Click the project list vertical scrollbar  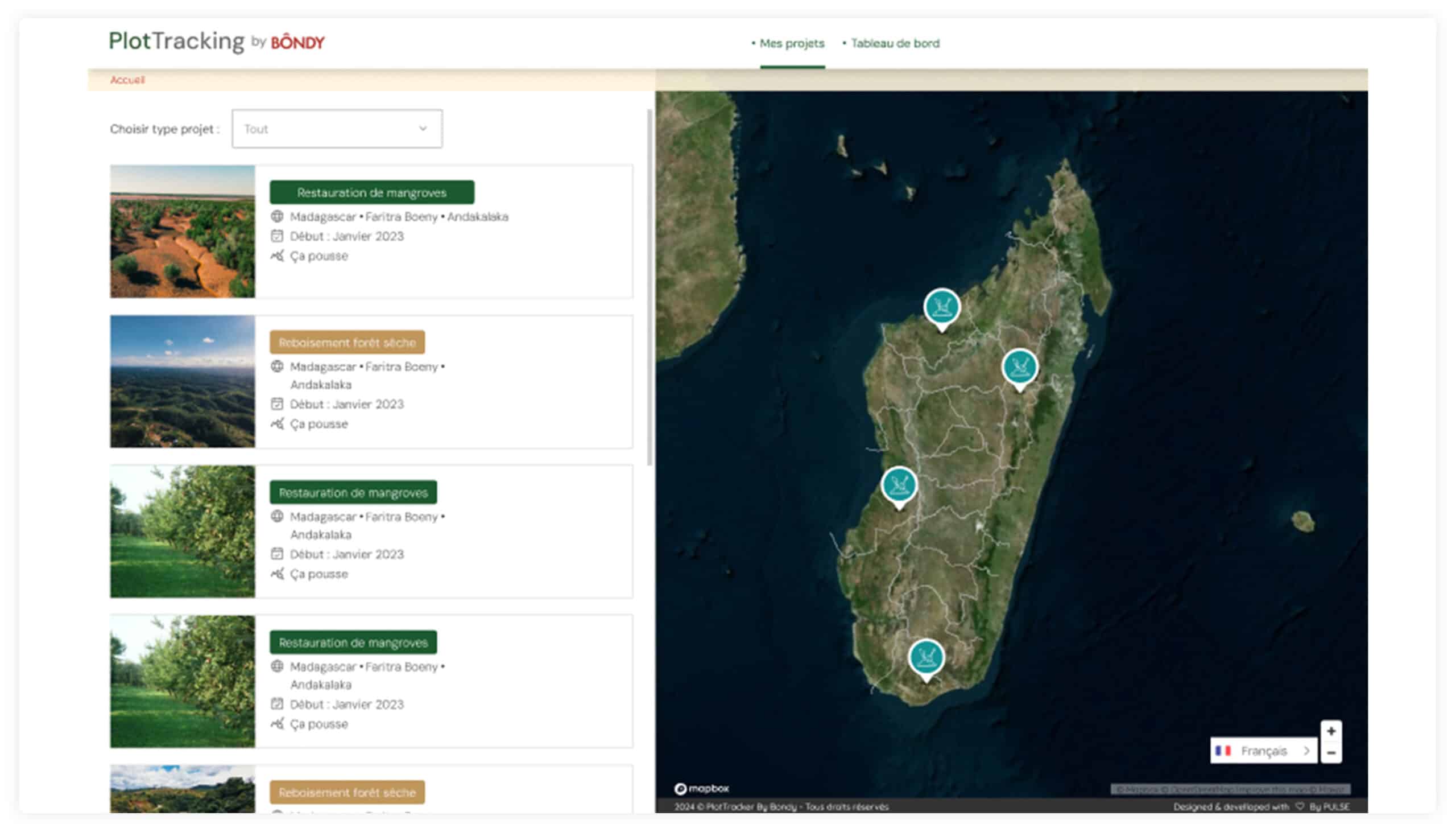[x=649, y=287]
